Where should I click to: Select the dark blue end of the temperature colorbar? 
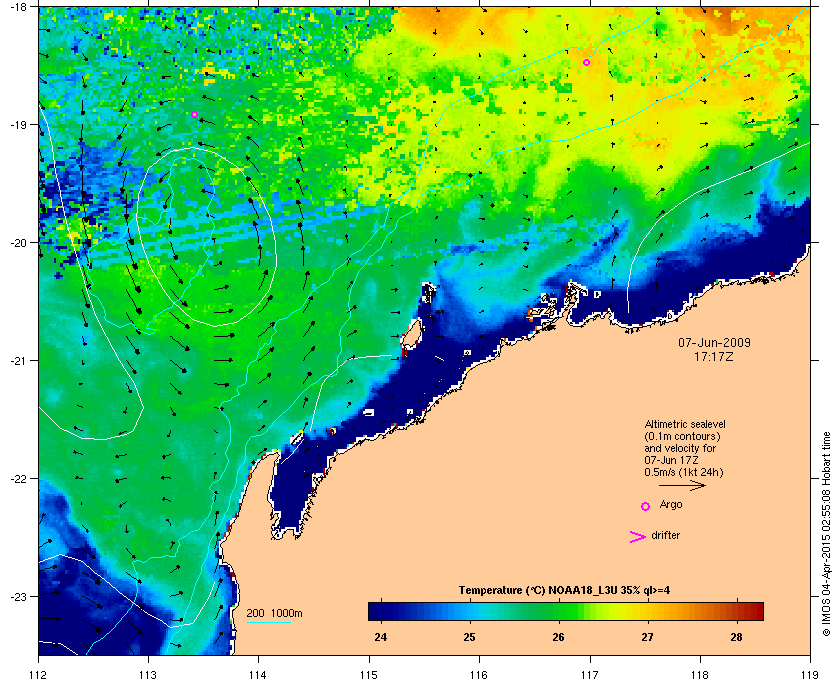(375, 611)
